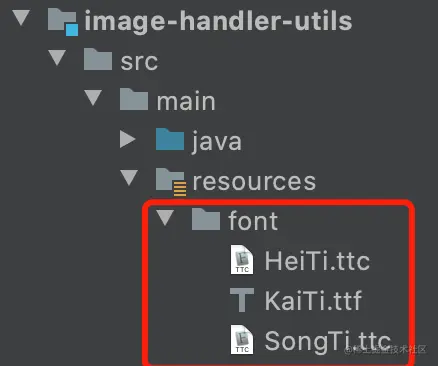Image resolution: width=438 pixels, height=366 pixels.
Task: Select the SongTi.ttc file name
Action: point(328,341)
